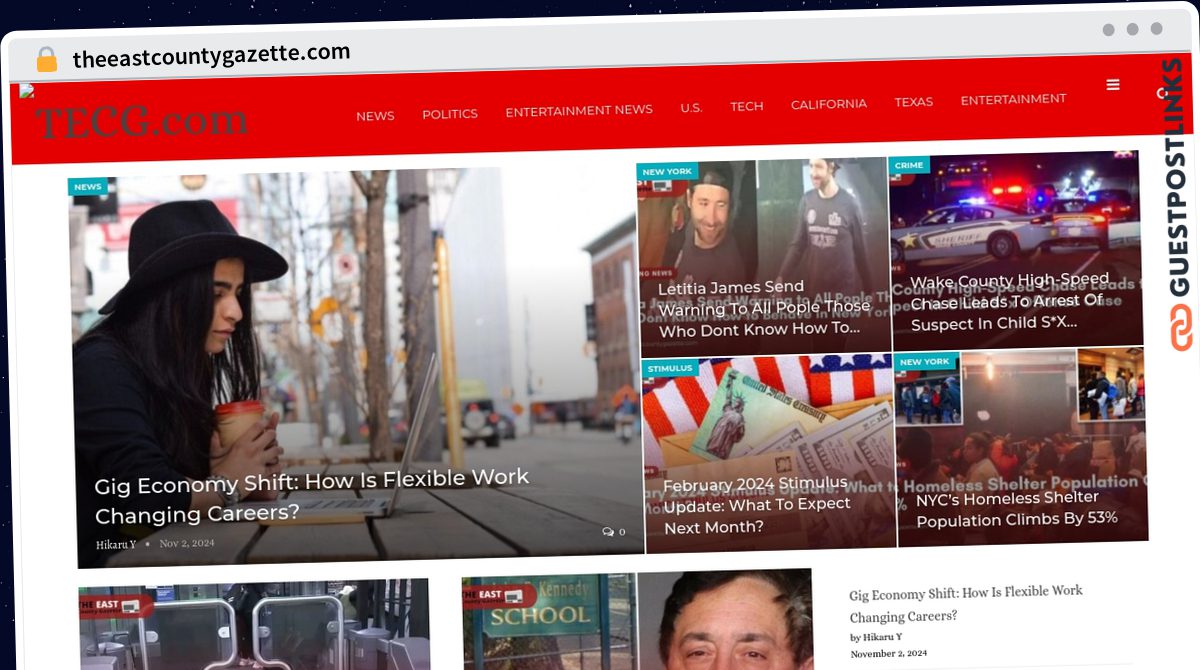
Task: Open 'February 2024 Stimulus Update' article
Action: [x=758, y=505]
